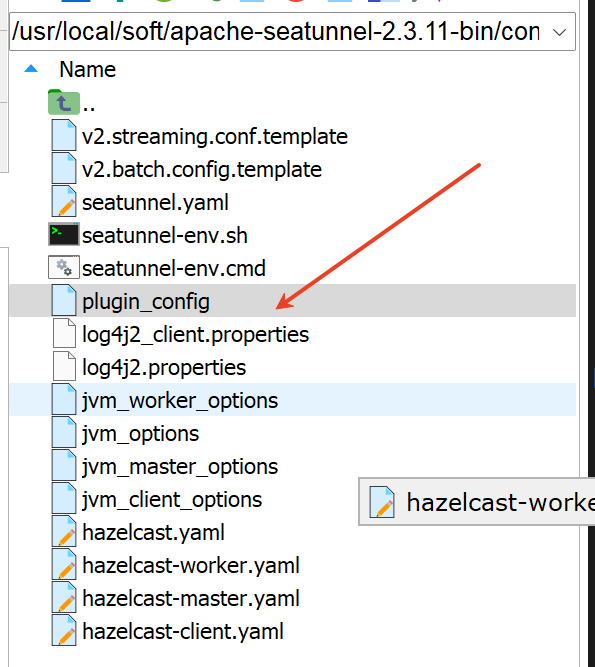Click the seatunnel-env.sh terminal icon
The image size is (595, 667).
pos(64,234)
